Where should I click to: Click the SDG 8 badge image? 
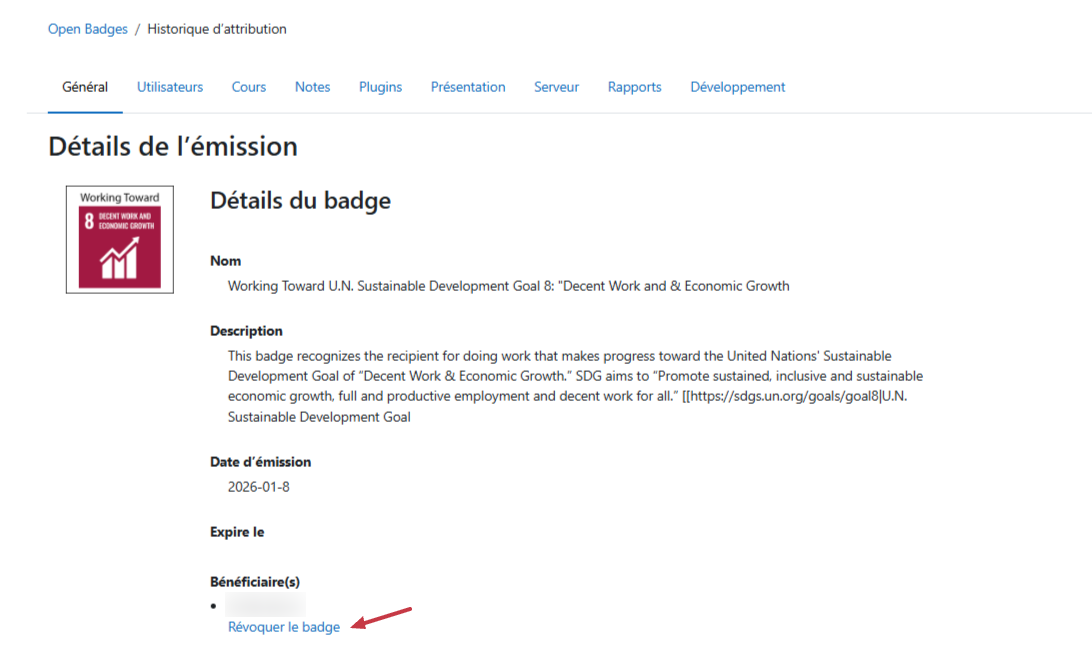[120, 240]
